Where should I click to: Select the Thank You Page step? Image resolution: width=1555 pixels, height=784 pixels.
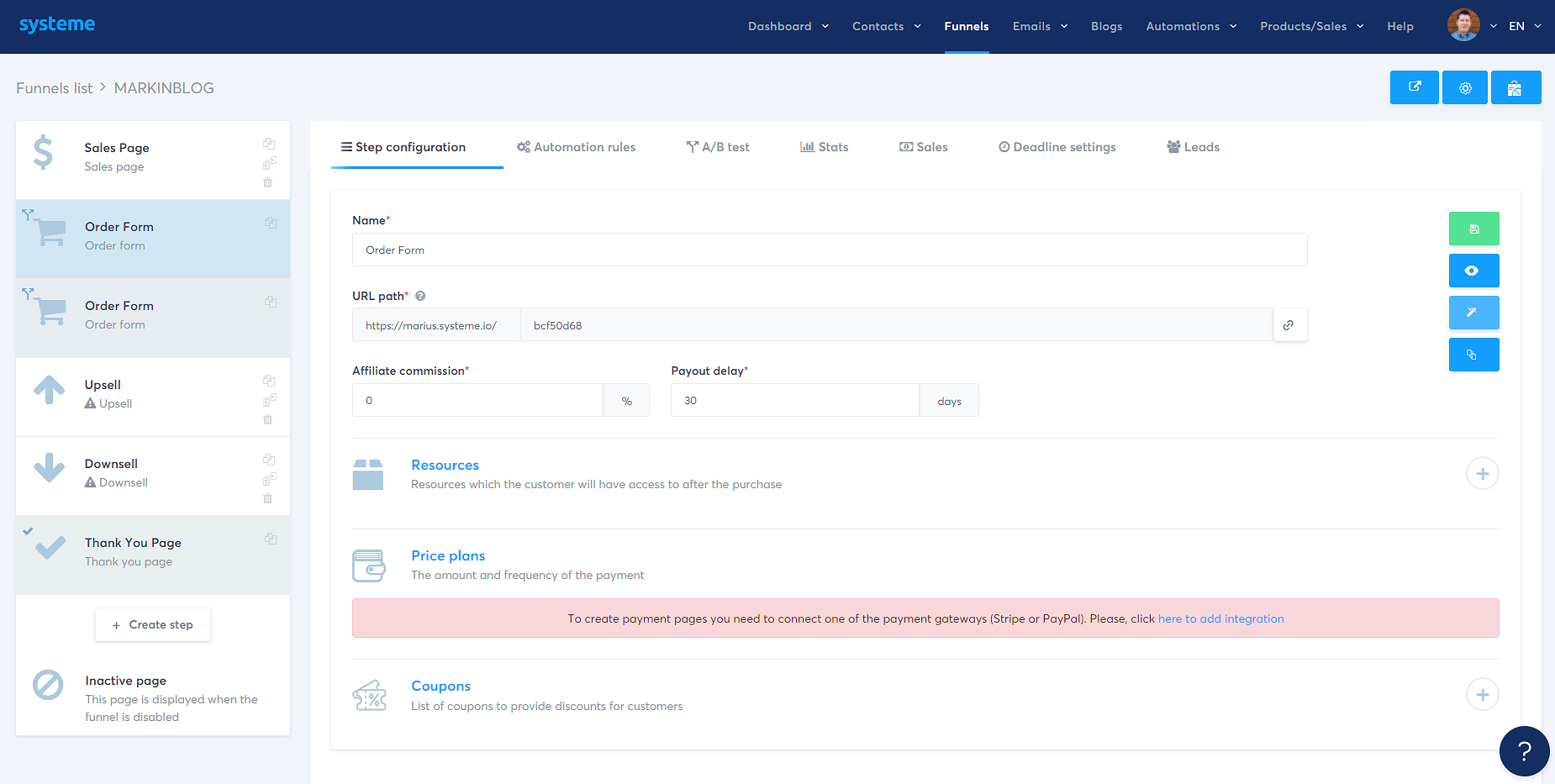coord(133,552)
